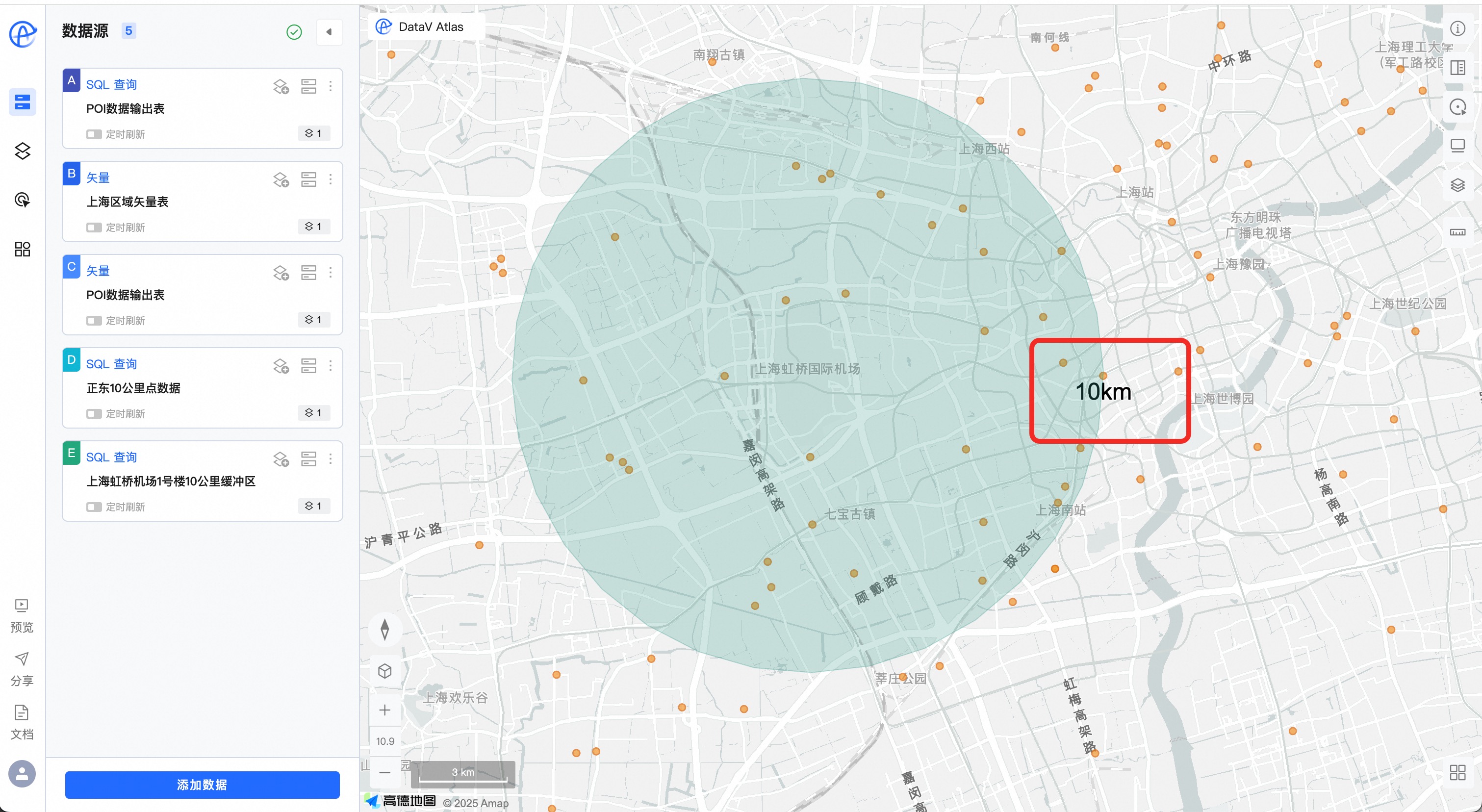The width and height of the screenshot is (1482, 812).
Task: Zoom in the map with plus button
Action: click(x=385, y=710)
